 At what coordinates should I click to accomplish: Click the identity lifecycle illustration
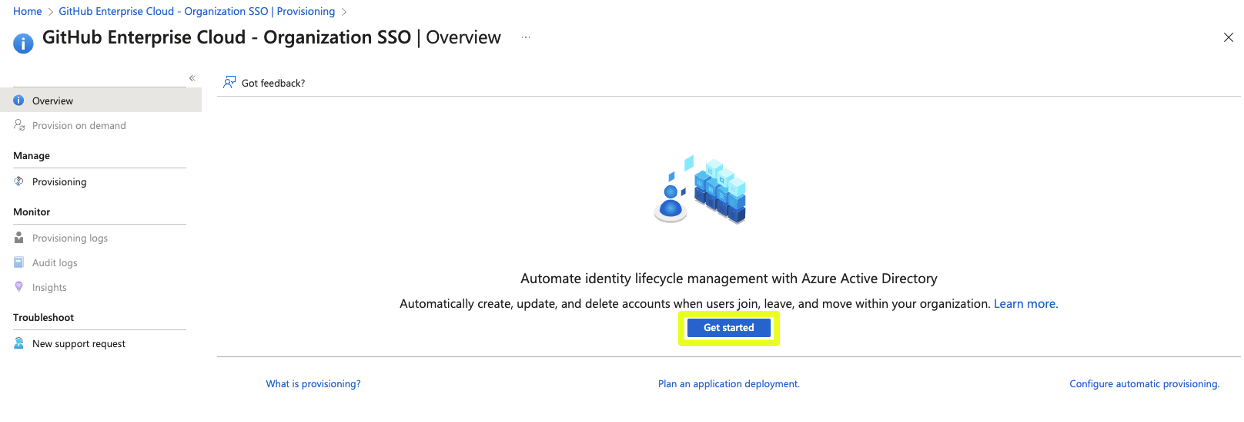[701, 189]
